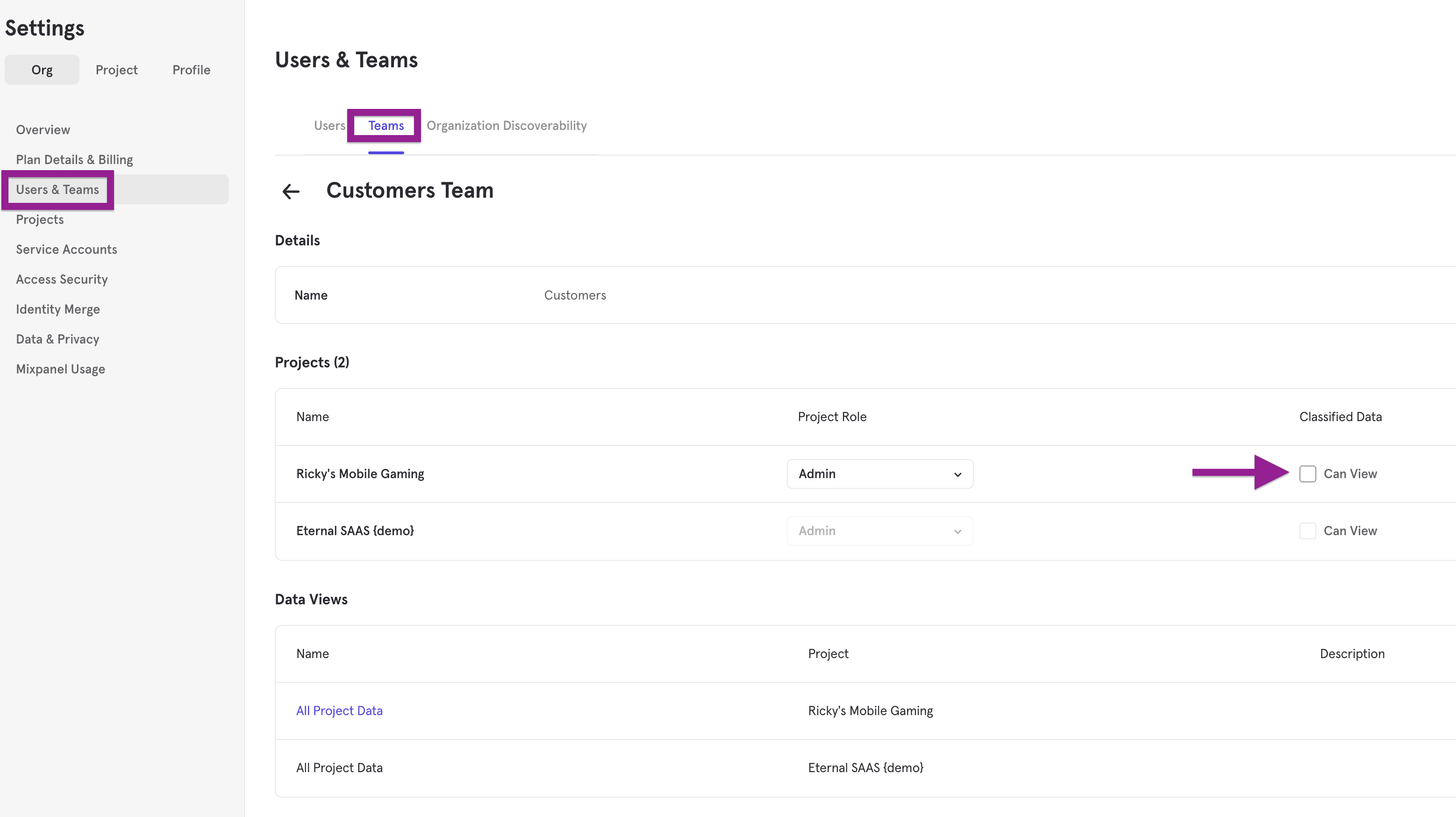Click the Name field showing Customers

coord(575,294)
